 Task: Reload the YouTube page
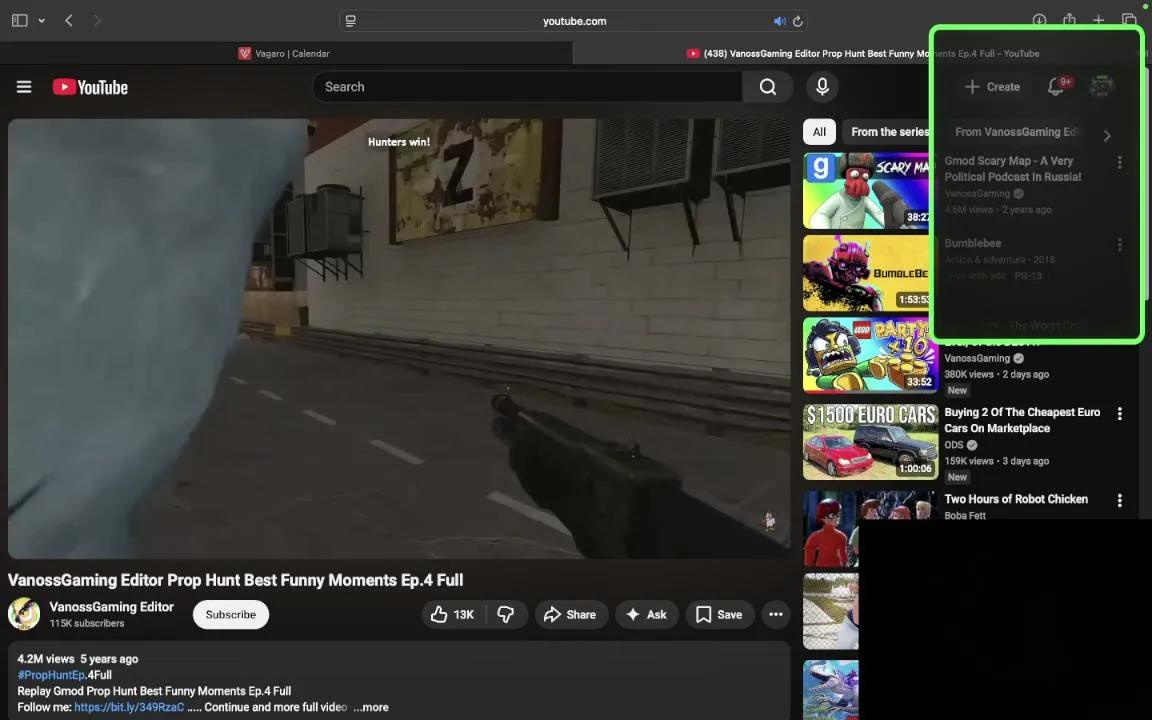[x=797, y=21]
